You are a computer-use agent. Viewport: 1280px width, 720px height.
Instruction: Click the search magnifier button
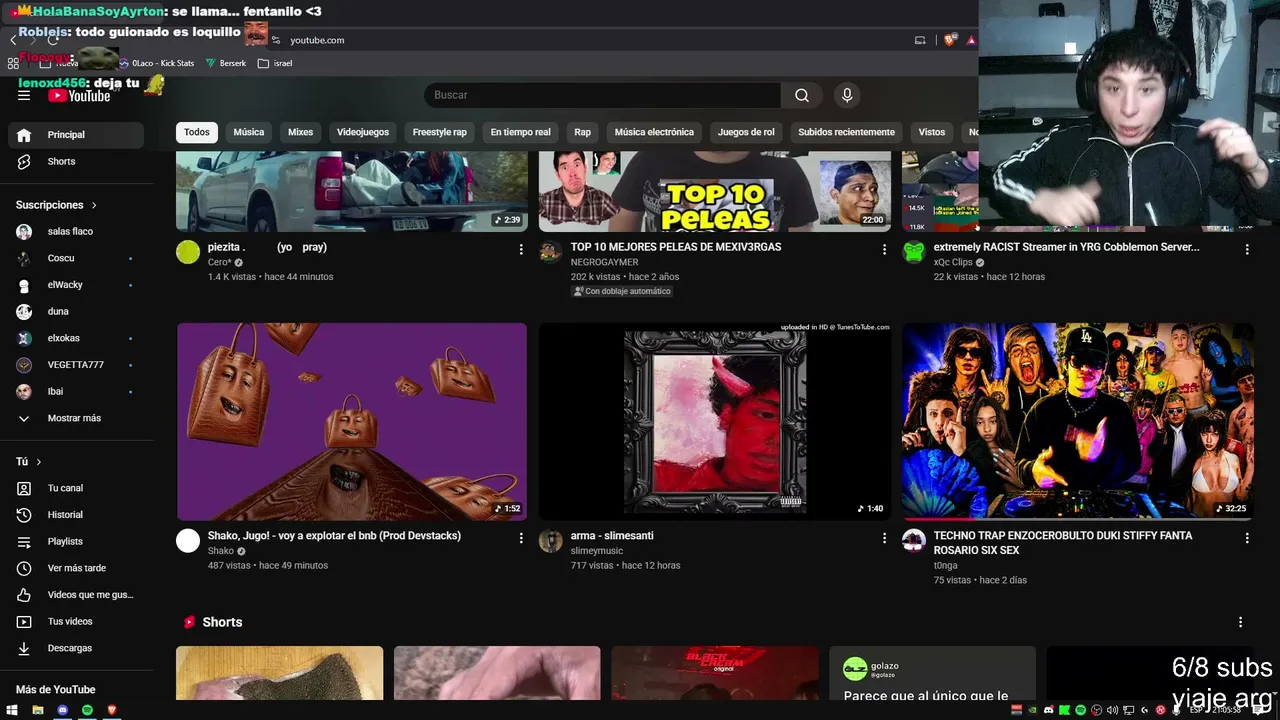(802, 95)
